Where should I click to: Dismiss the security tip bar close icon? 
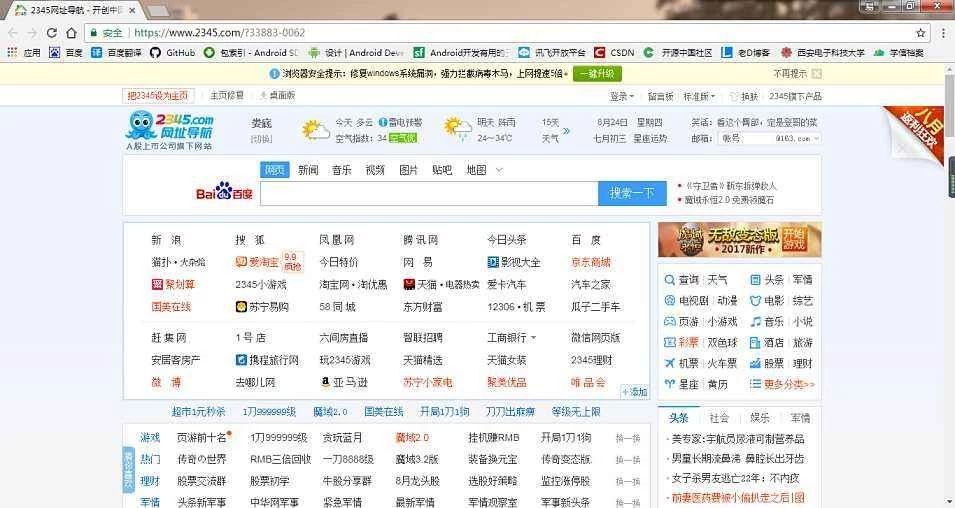click(x=817, y=74)
